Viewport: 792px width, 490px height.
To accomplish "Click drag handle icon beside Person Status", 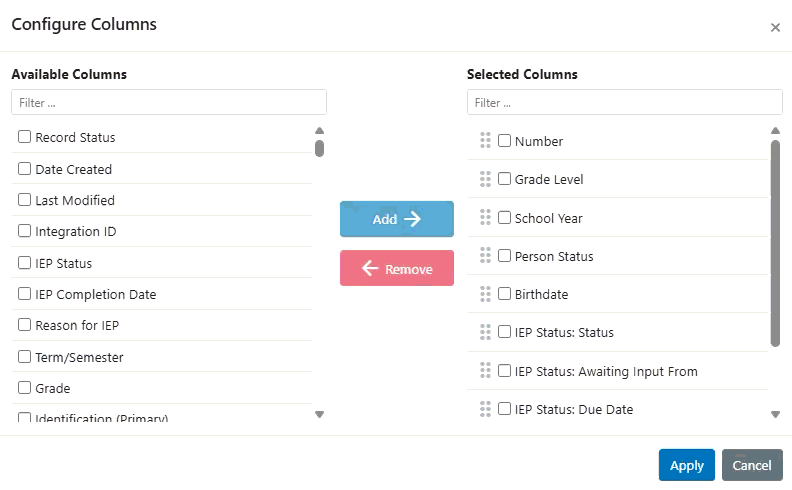I will tap(485, 256).
